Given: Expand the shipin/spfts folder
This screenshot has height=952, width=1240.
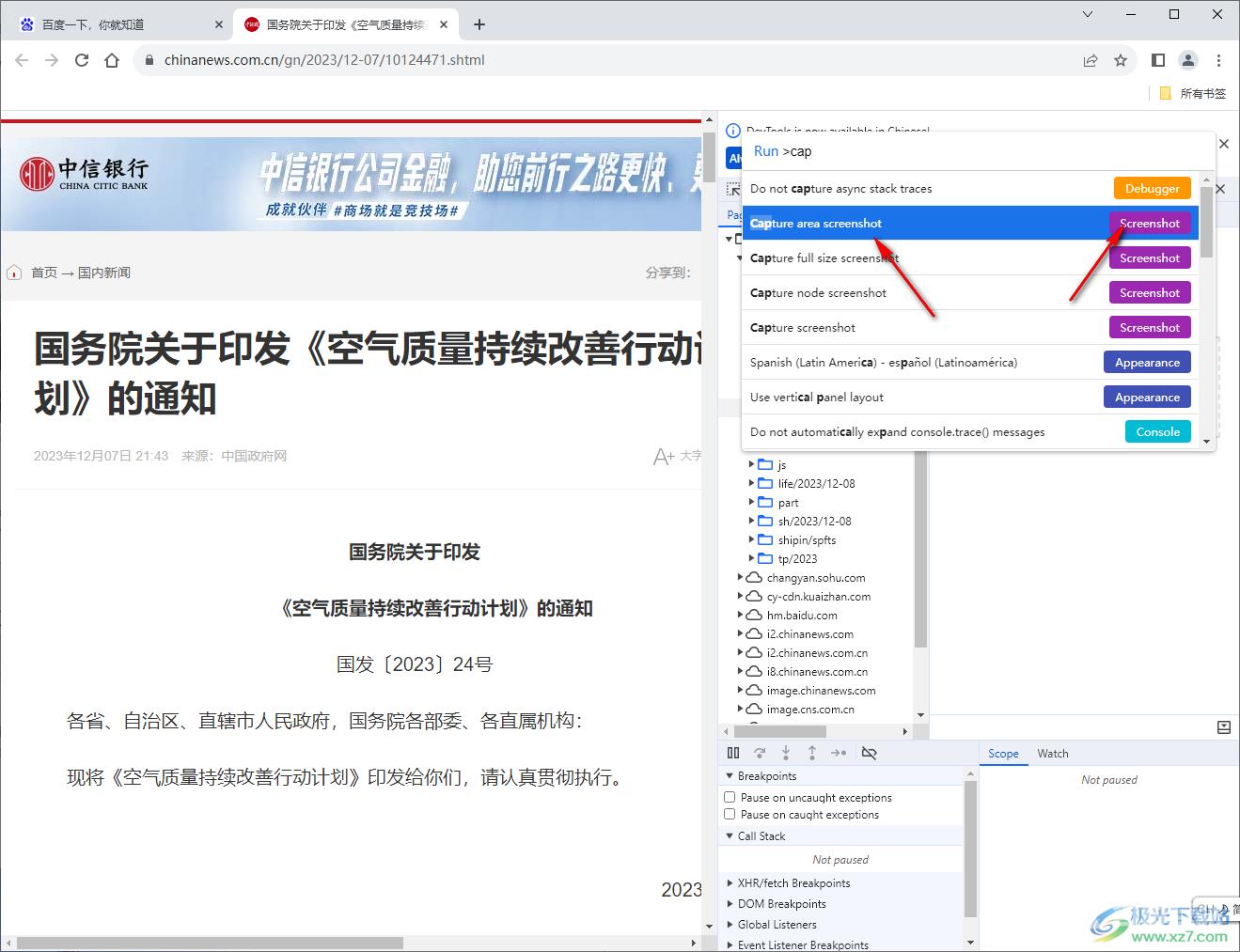Looking at the screenshot, I should (751, 539).
